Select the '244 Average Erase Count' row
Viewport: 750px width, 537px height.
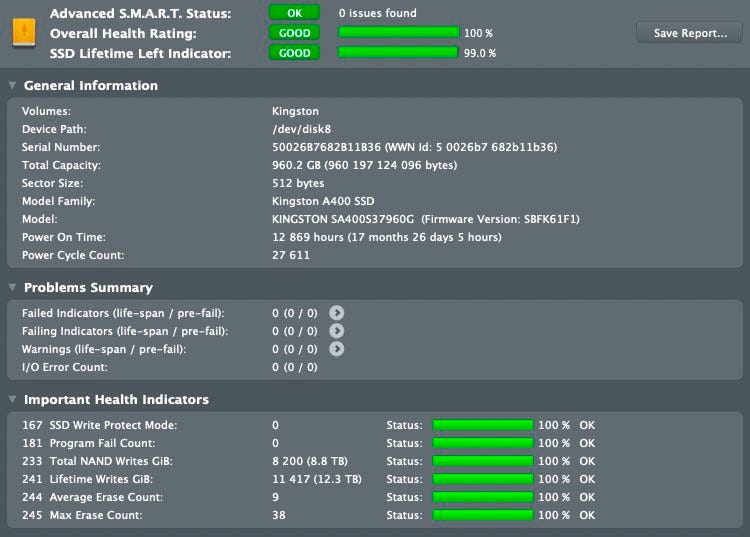point(375,497)
